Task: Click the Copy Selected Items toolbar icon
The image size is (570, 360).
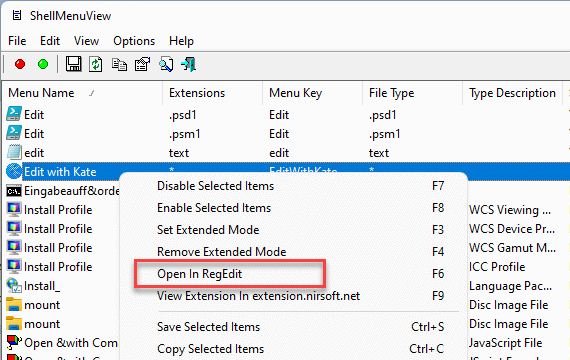Action: (x=119, y=64)
